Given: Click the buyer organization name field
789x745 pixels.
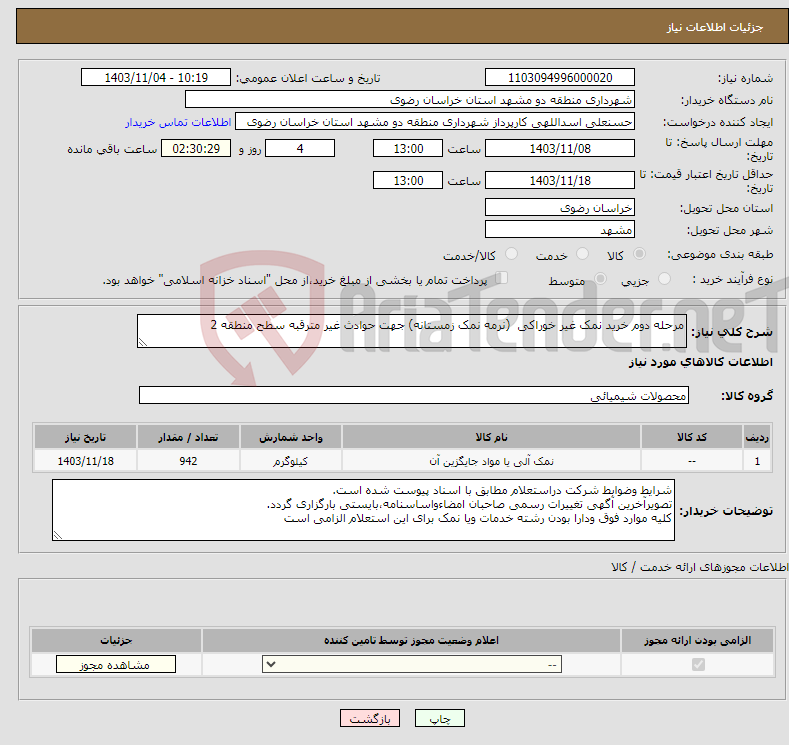Looking at the screenshot, I should (x=410, y=100).
